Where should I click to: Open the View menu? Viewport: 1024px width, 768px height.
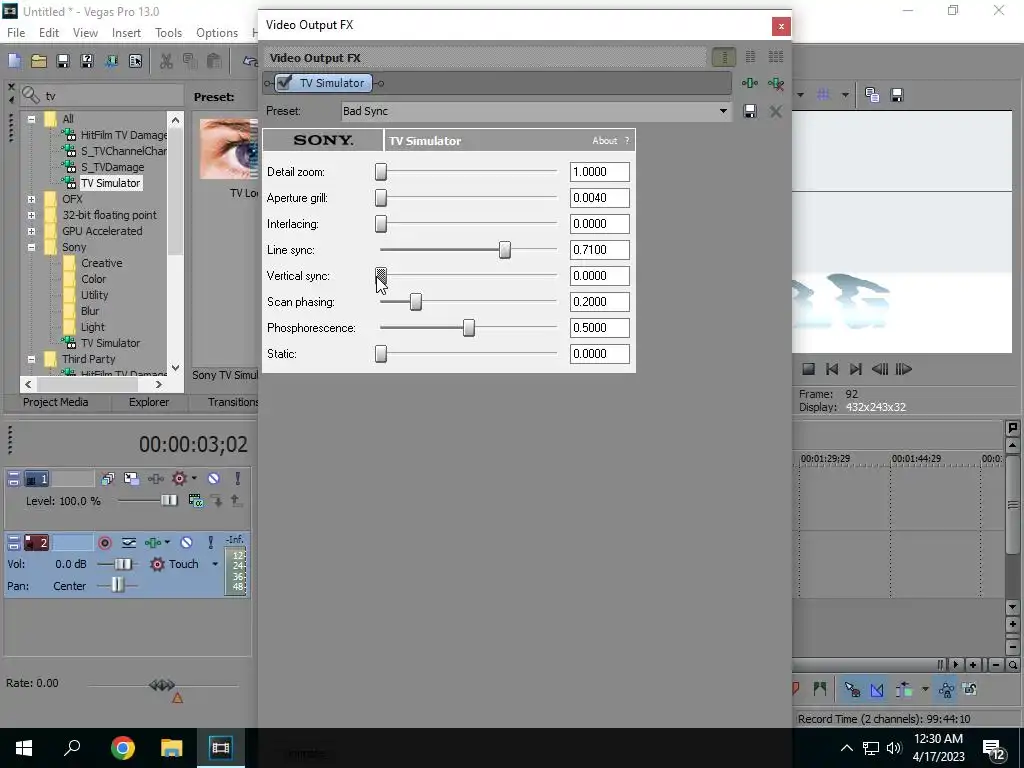click(x=85, y=33)
